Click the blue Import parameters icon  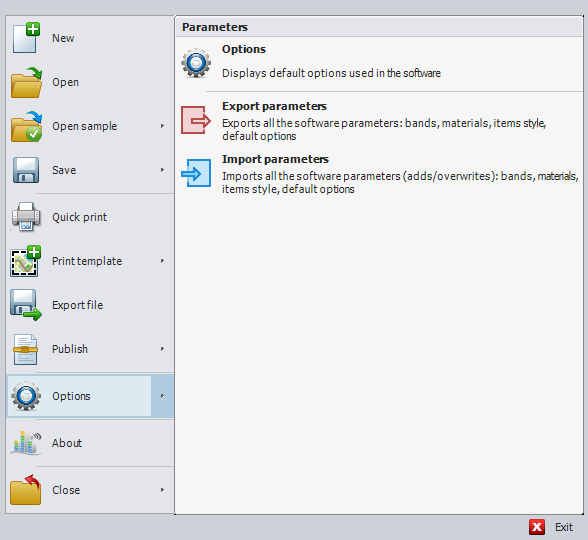tap(196, 173)
